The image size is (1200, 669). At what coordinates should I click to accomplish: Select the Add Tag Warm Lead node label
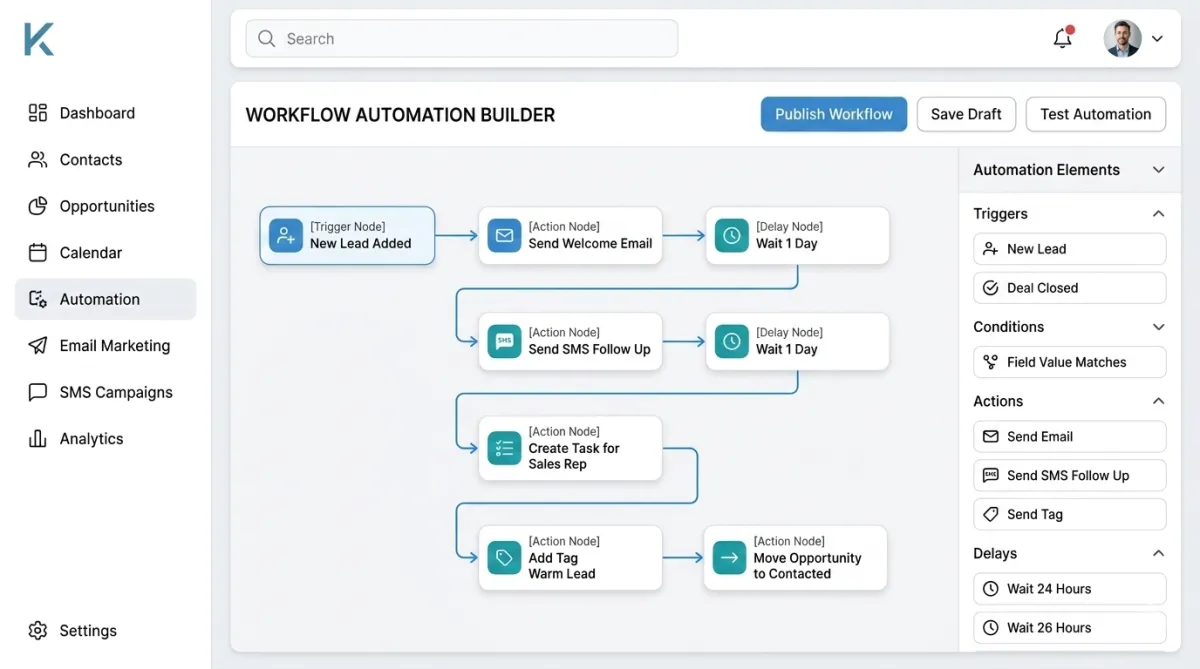pos(562,566)
